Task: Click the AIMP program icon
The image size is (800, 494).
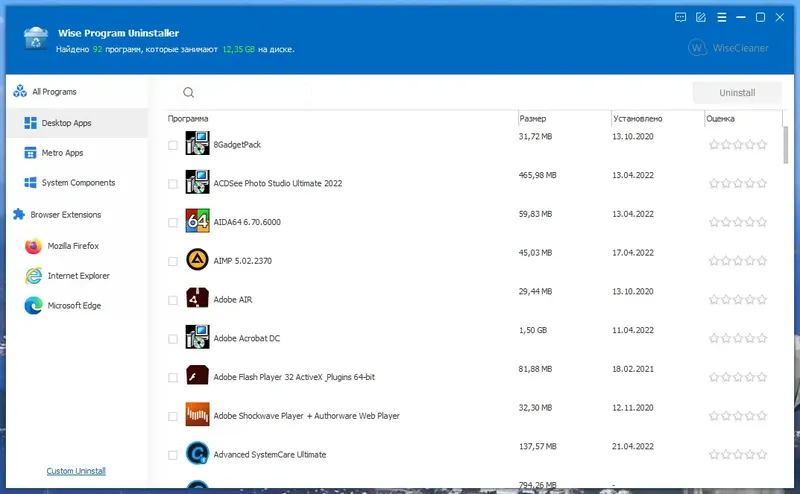Action: pyautogui.click(x=197, y=260)
